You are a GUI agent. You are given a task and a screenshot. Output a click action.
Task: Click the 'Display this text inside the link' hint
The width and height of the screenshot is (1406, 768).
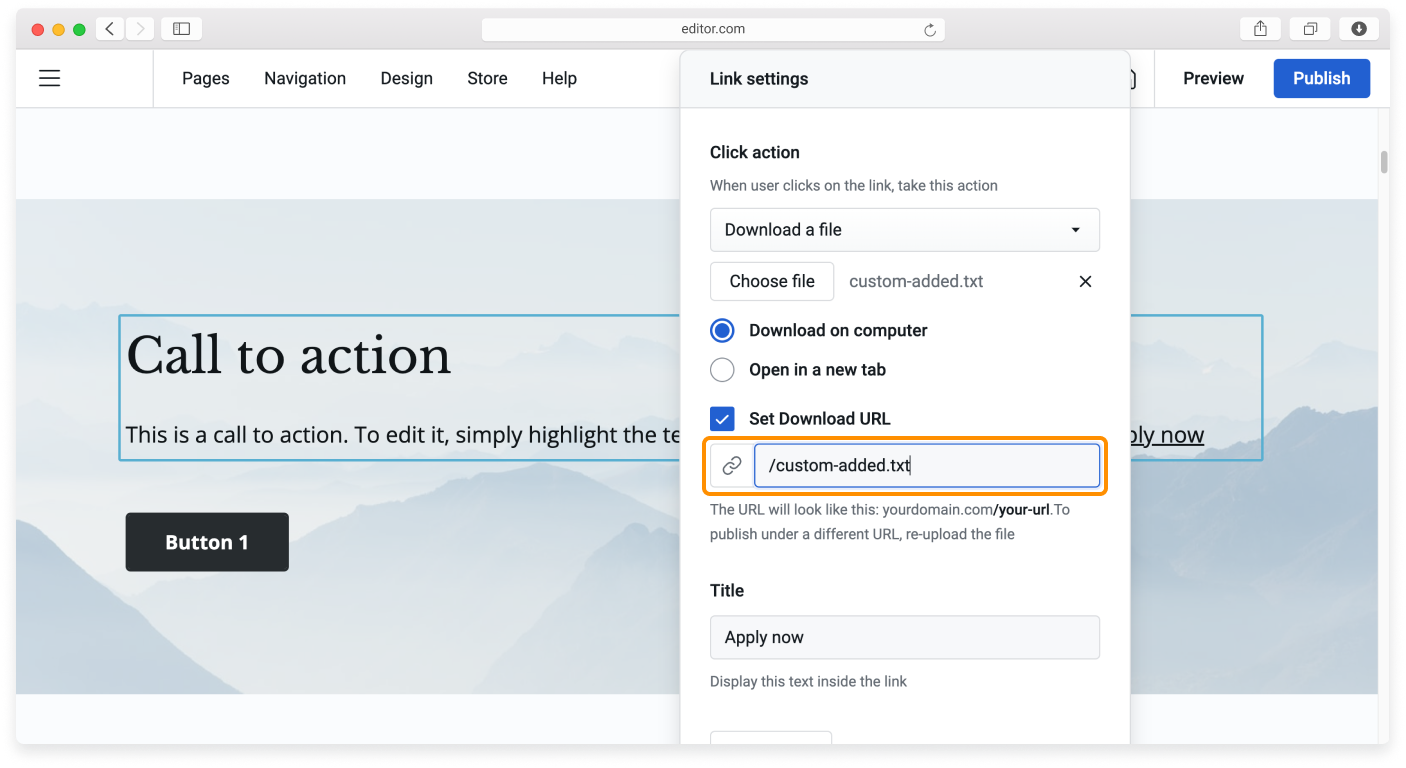pyautogui.click(x=808, y=682)
